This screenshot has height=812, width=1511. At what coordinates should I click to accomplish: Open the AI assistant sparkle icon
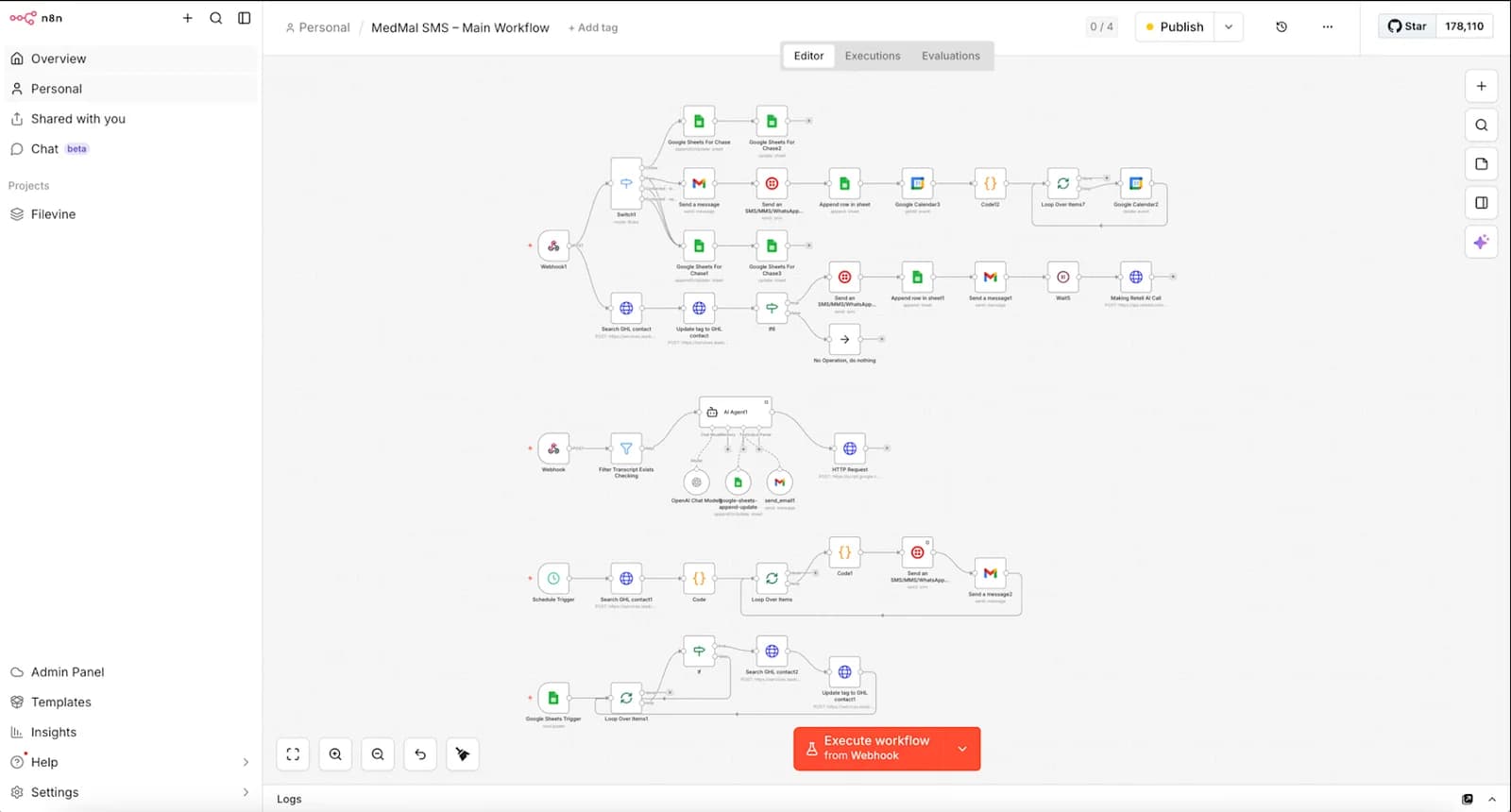(1481, 242)
